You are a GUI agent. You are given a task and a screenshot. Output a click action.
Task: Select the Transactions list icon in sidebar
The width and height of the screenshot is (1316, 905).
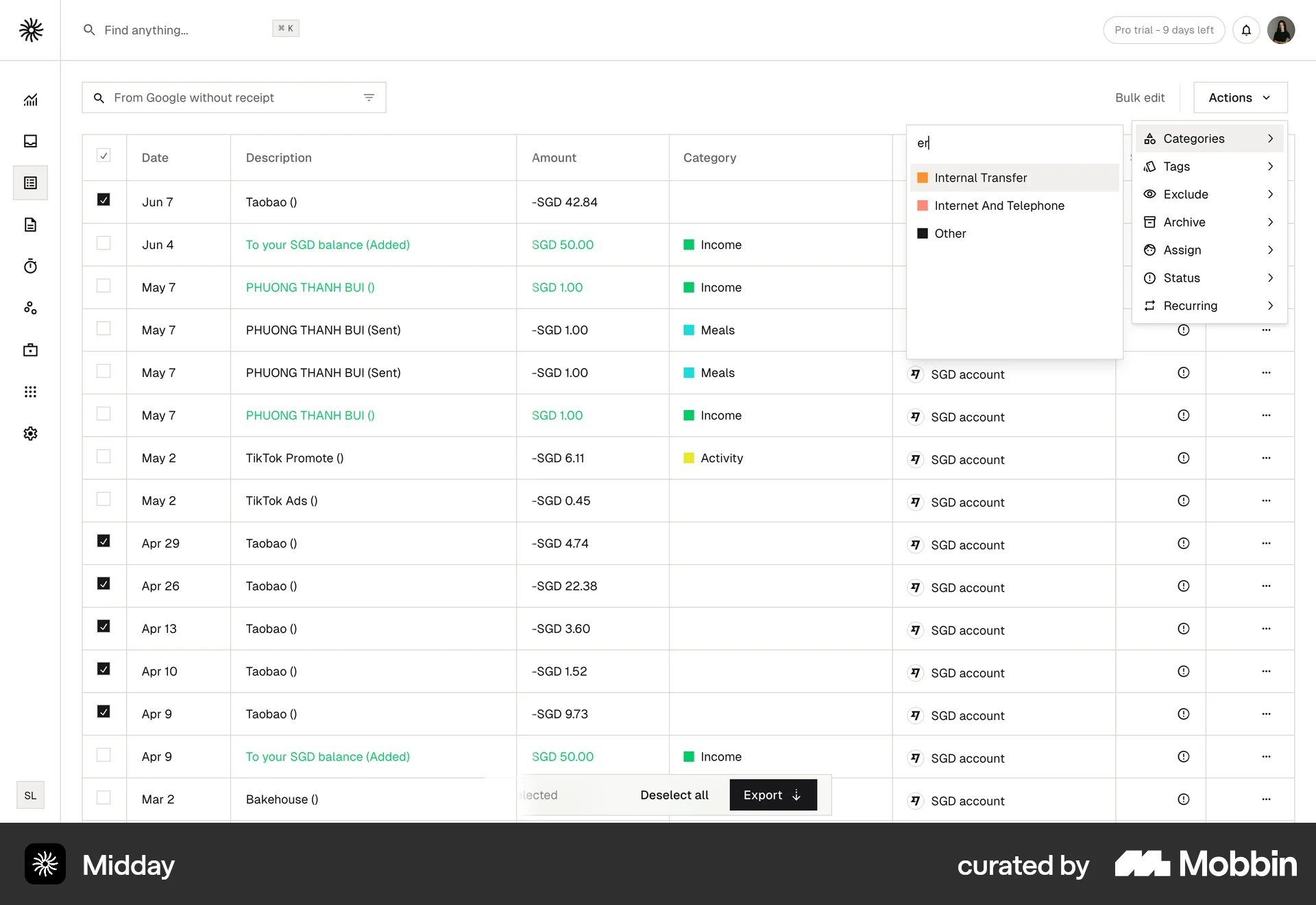(30, 182)
